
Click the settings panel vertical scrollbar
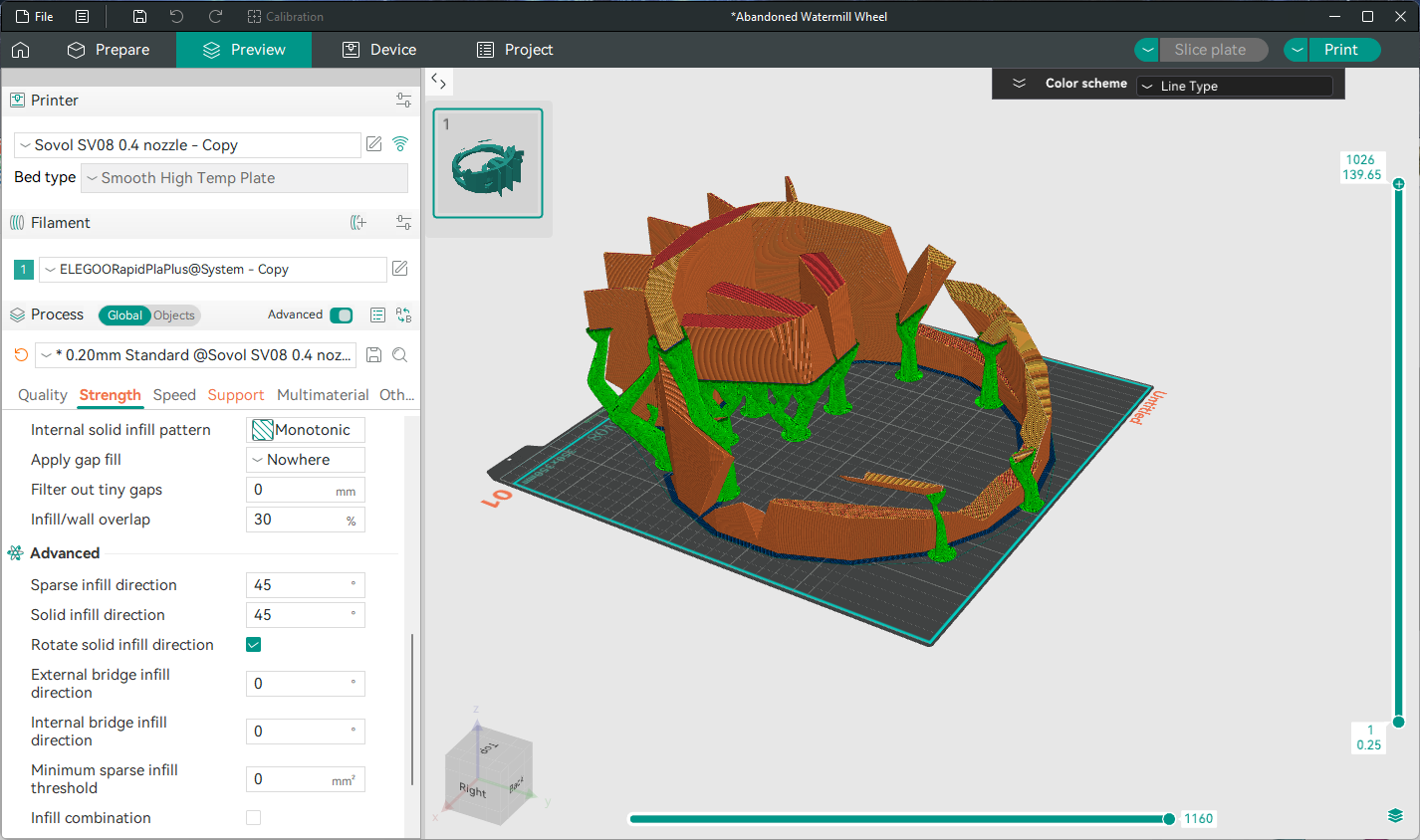tap(412, 709)
